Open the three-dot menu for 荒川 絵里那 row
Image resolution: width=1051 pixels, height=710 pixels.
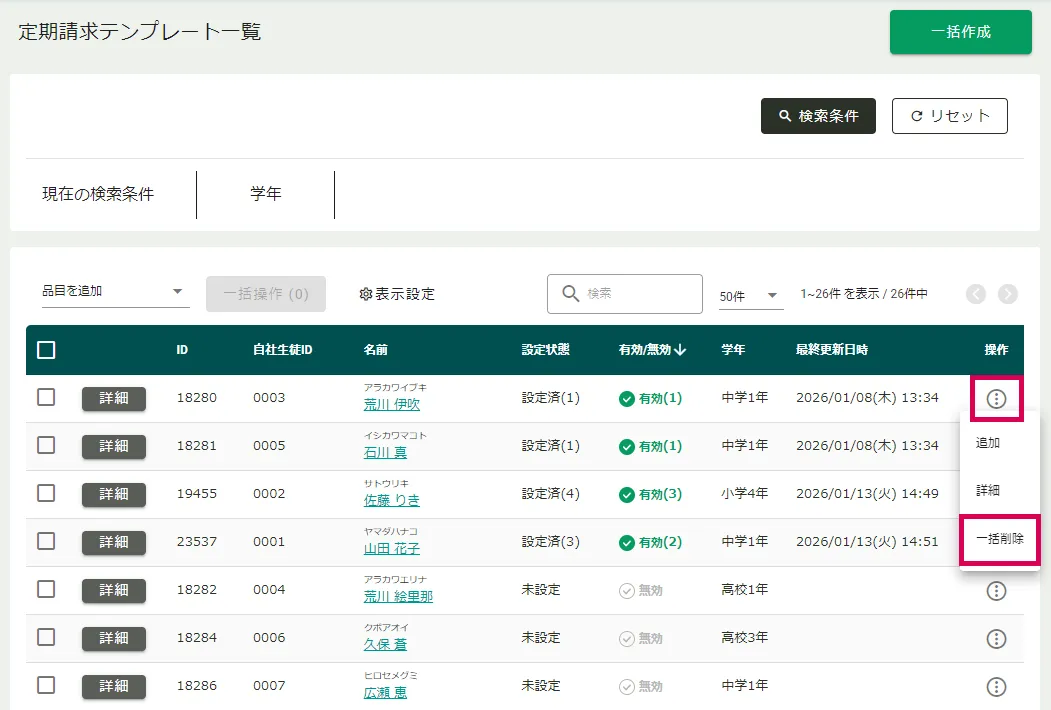pos(995,591)
